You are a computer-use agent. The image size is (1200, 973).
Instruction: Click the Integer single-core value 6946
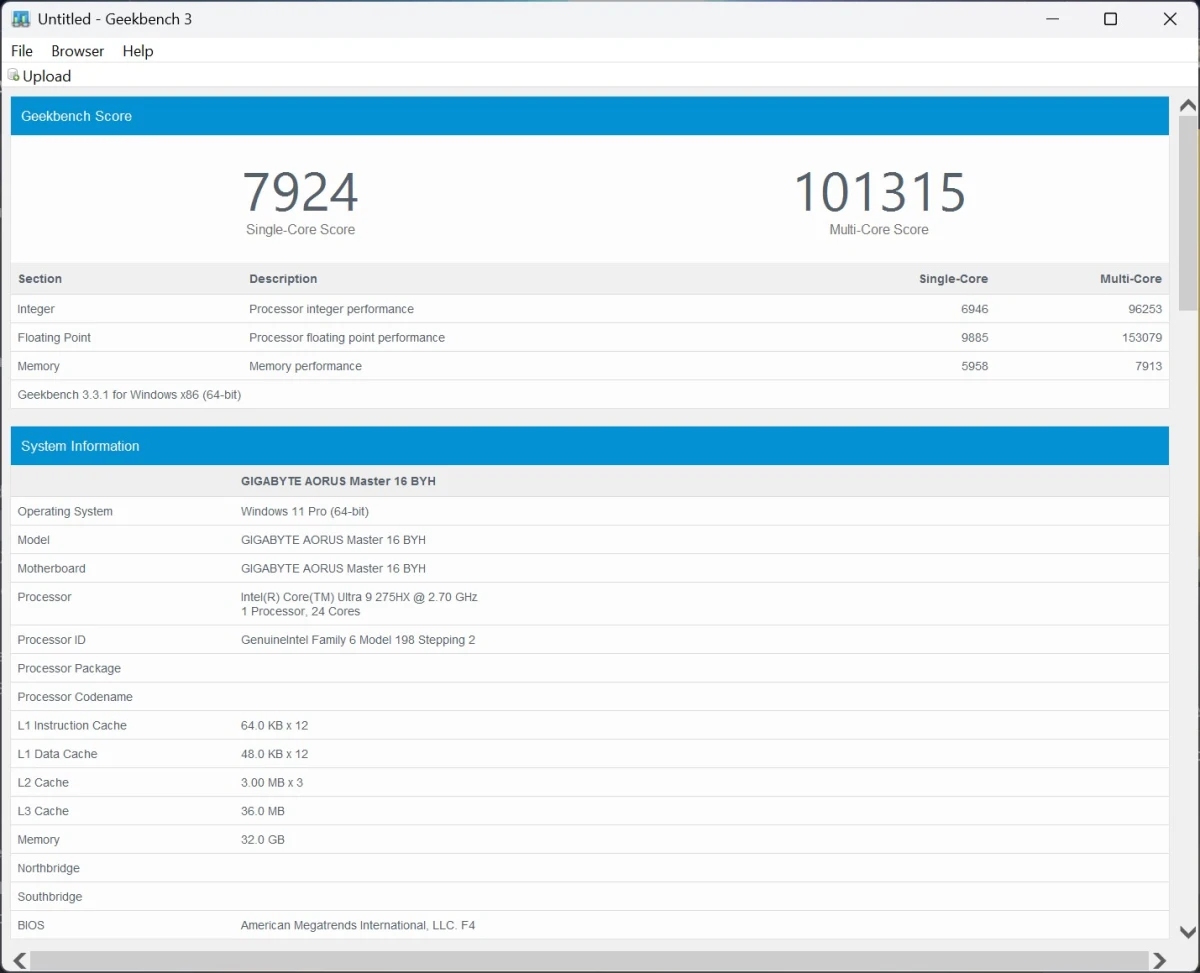[x=974, y=309]
